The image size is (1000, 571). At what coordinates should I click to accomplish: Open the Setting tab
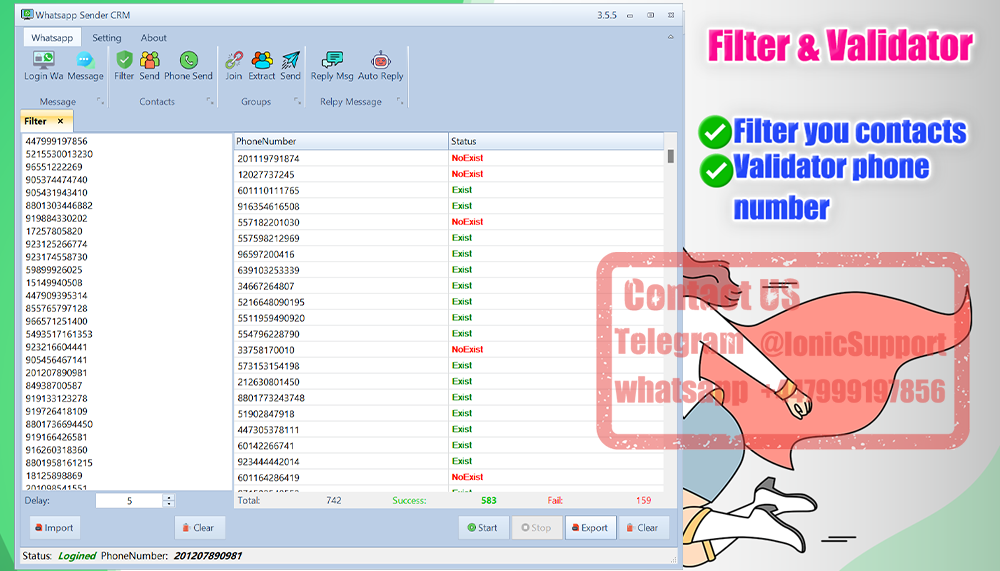tap(107, 38)
